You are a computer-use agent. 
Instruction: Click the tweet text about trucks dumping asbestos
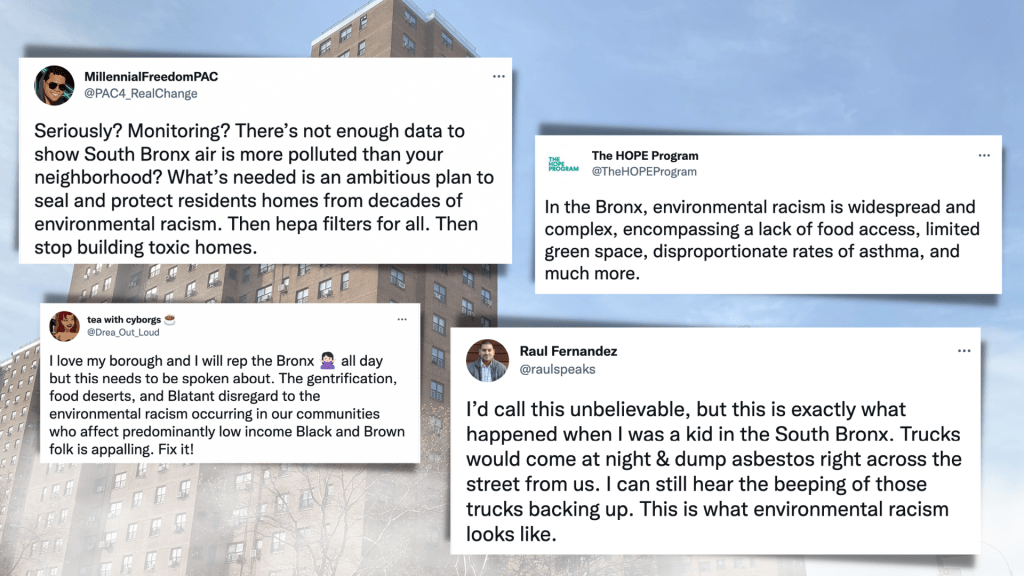tap(714, 470)
